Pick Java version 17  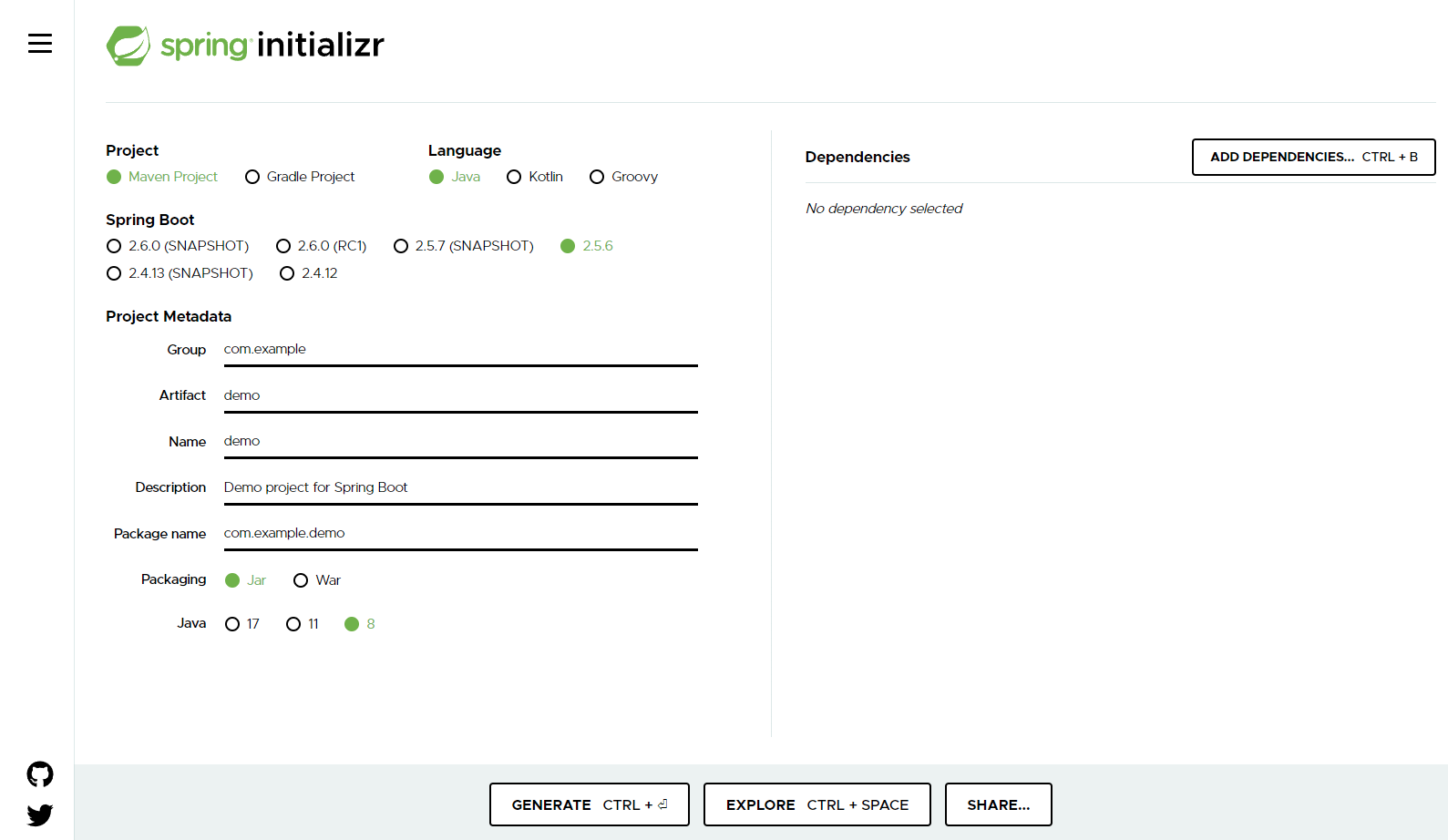[242, 624]
